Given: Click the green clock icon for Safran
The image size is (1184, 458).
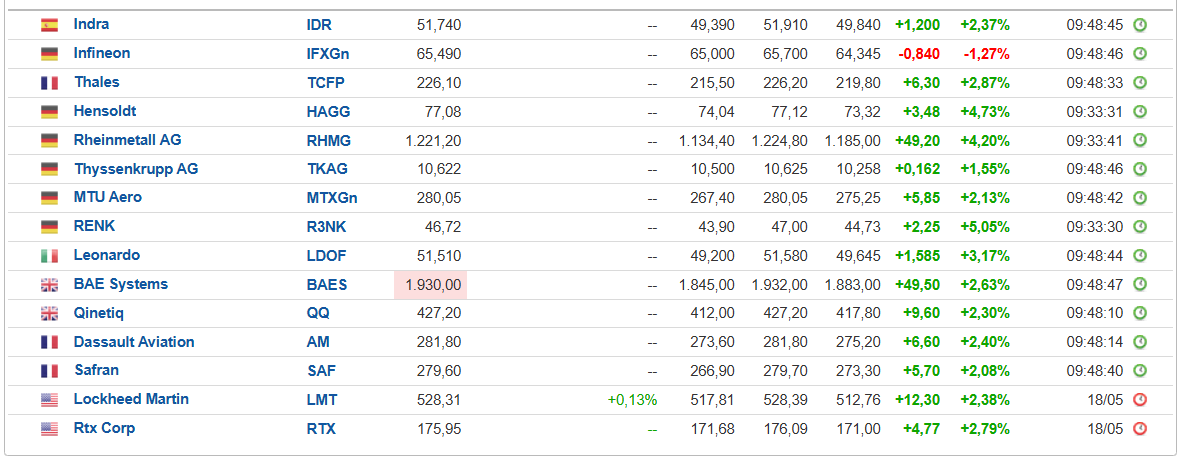Looking at the screenshot, I should [x=1140, y=370].
